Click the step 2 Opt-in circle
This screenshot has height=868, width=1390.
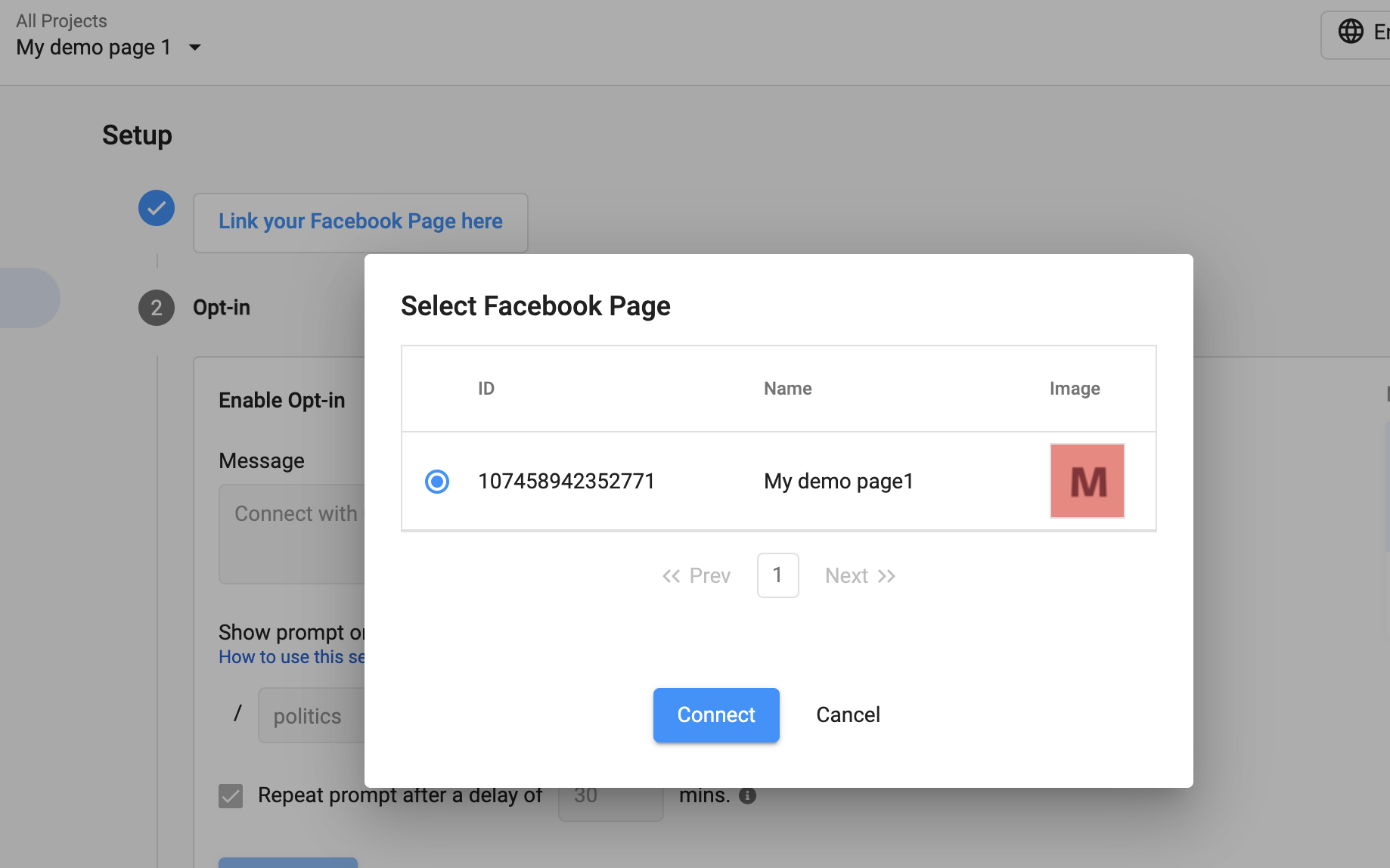157,308
